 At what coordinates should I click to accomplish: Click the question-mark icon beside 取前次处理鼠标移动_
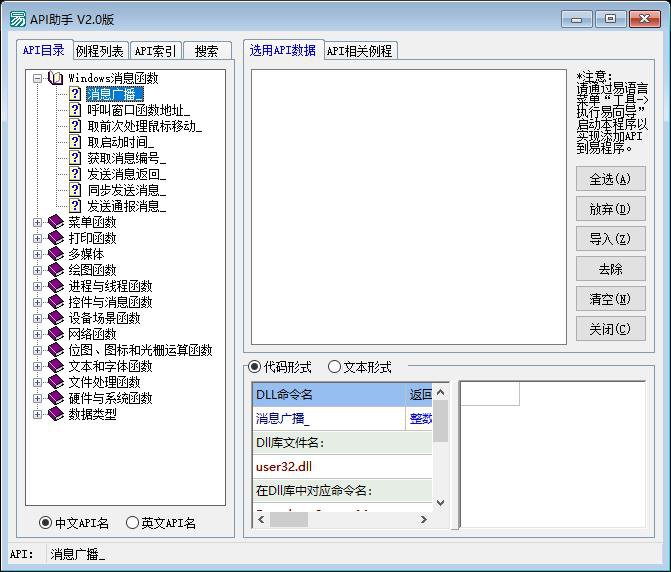[x=75, y=126]
